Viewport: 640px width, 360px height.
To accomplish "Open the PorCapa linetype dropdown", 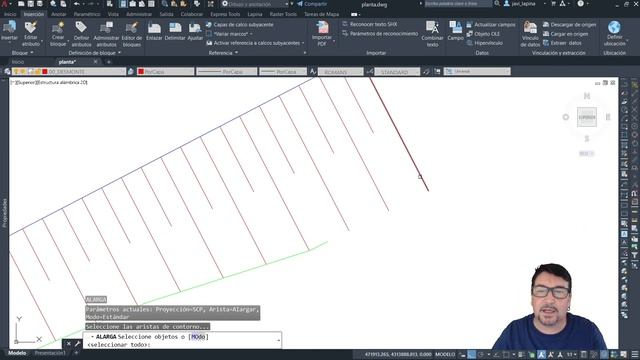I will click(227, 71).
